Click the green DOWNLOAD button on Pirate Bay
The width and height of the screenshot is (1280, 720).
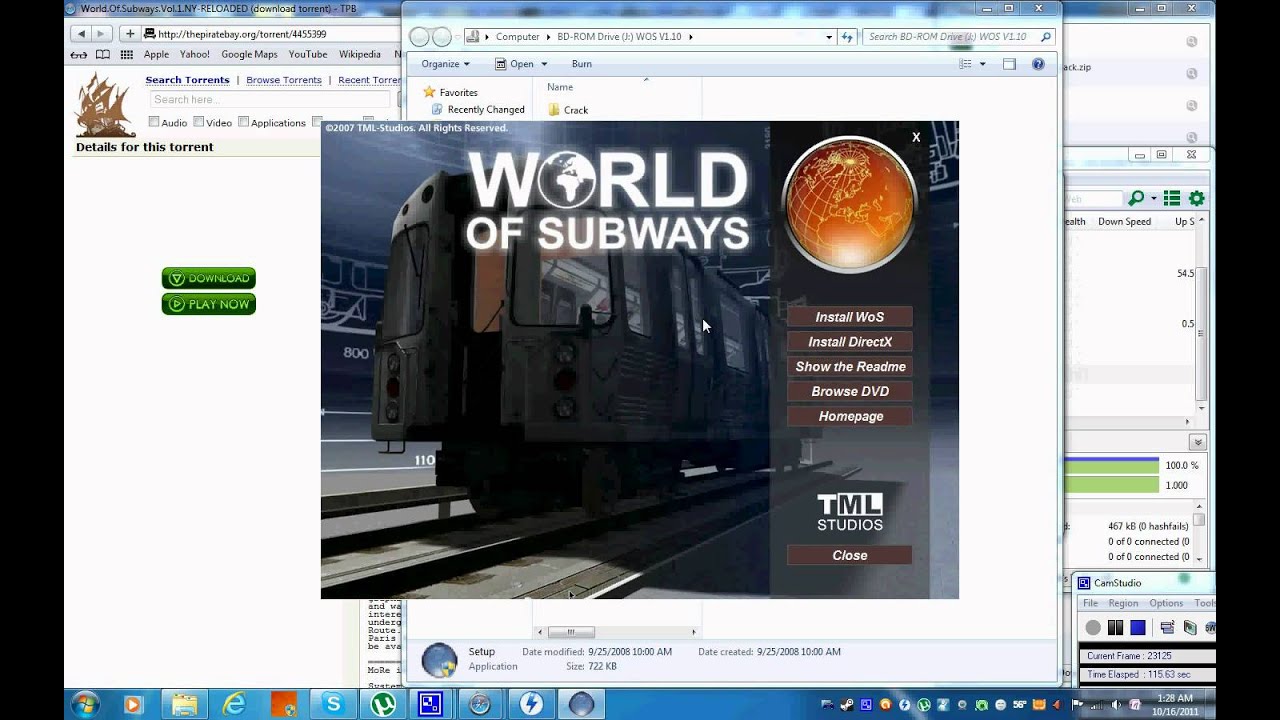(x=209, y=278)
